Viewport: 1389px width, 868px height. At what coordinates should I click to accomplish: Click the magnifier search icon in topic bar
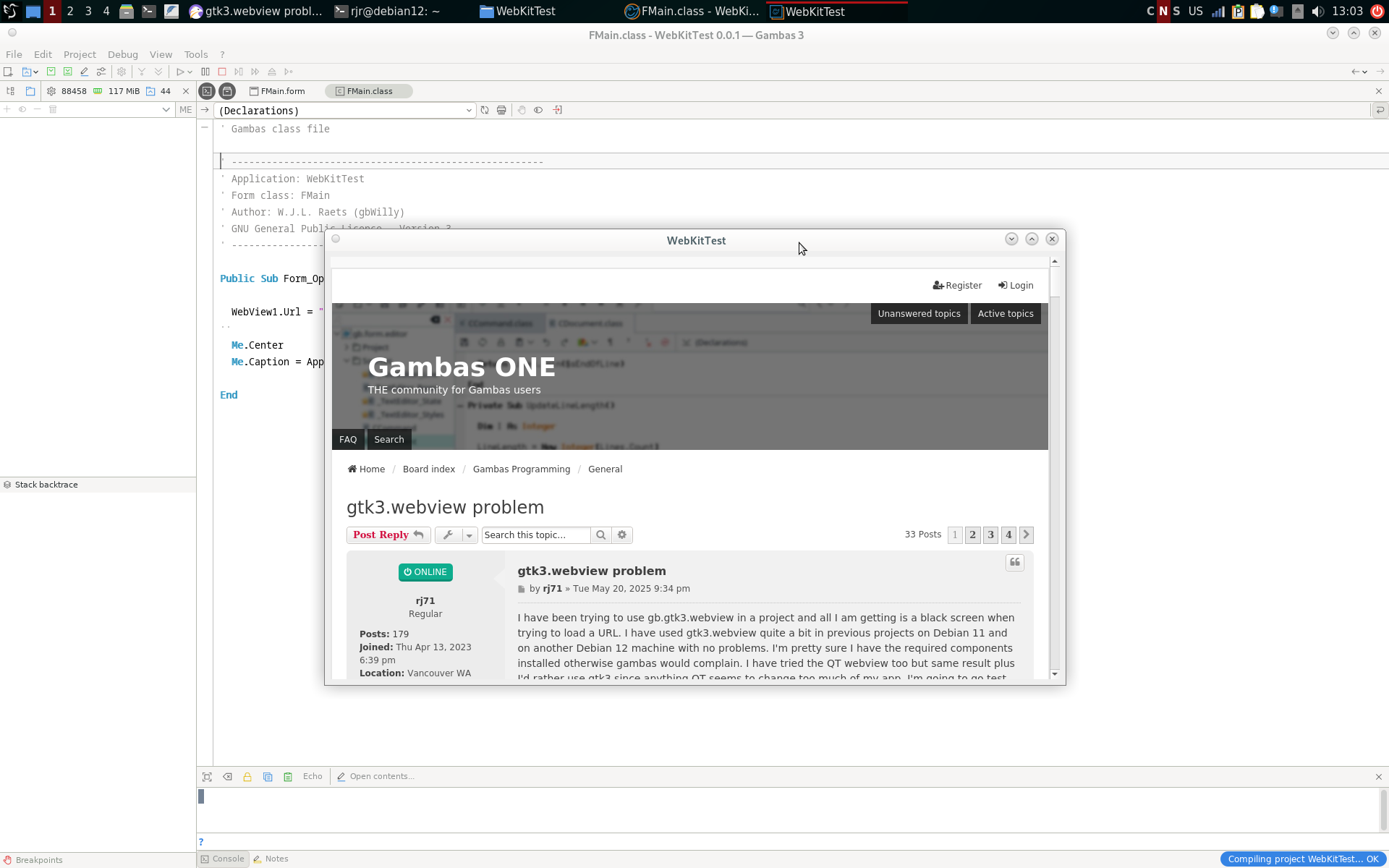(x=600, y=535)
